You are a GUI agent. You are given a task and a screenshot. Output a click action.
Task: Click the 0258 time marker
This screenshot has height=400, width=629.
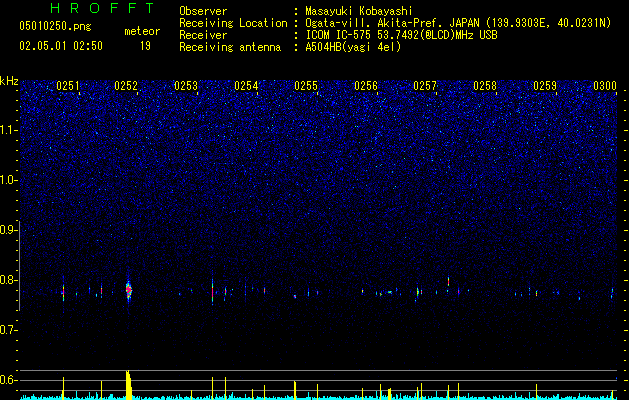tap(485, 86)
